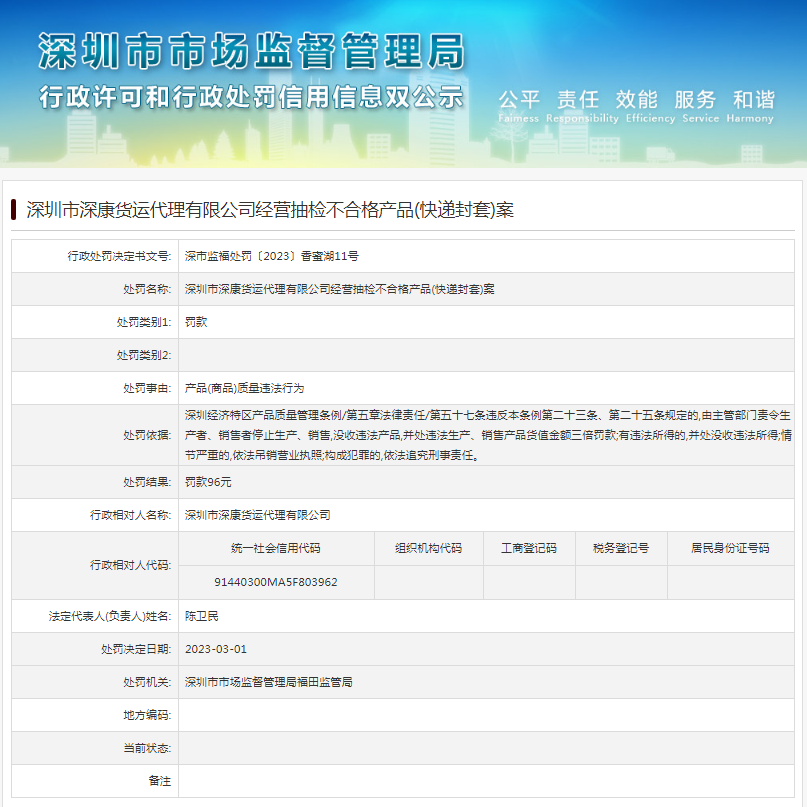The width and height of the screenshot is (807, 807).
Task: Click the 处罚机关 label
Action: [147, 682]
